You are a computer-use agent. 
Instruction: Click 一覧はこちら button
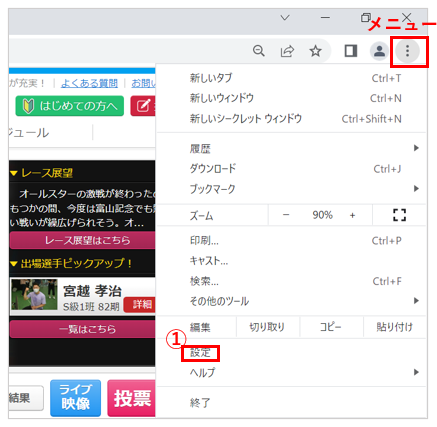click(83, 329)
